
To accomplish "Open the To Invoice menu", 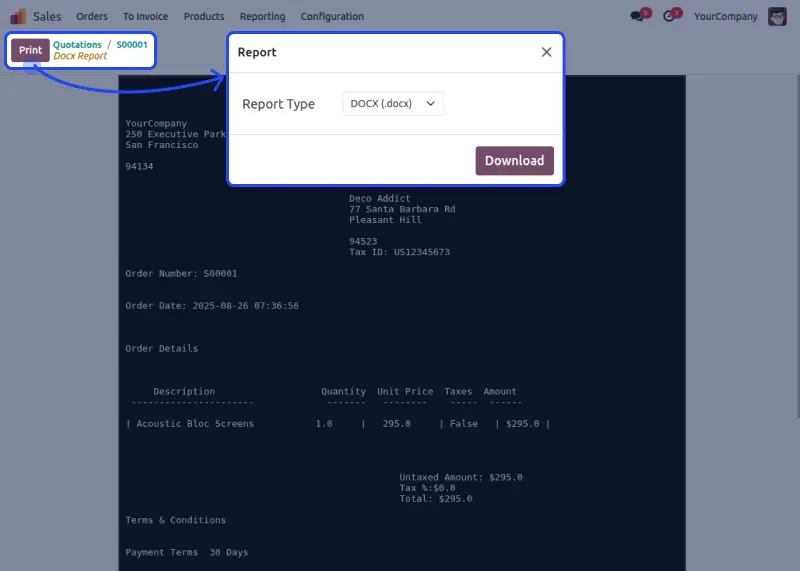I will 145,16.
